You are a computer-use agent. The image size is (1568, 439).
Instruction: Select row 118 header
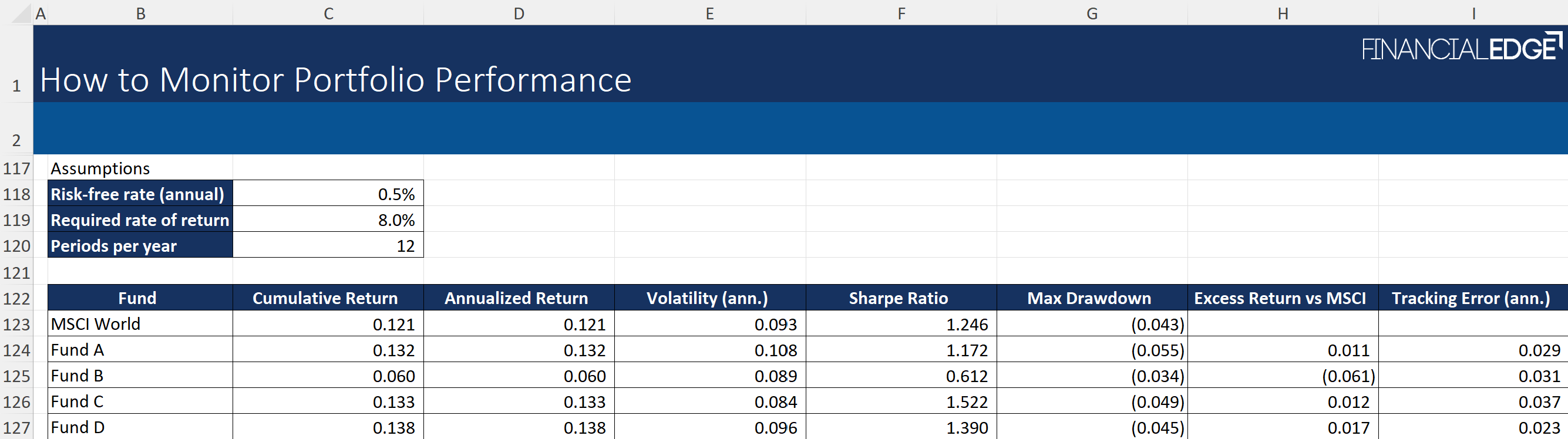point(16,195)
